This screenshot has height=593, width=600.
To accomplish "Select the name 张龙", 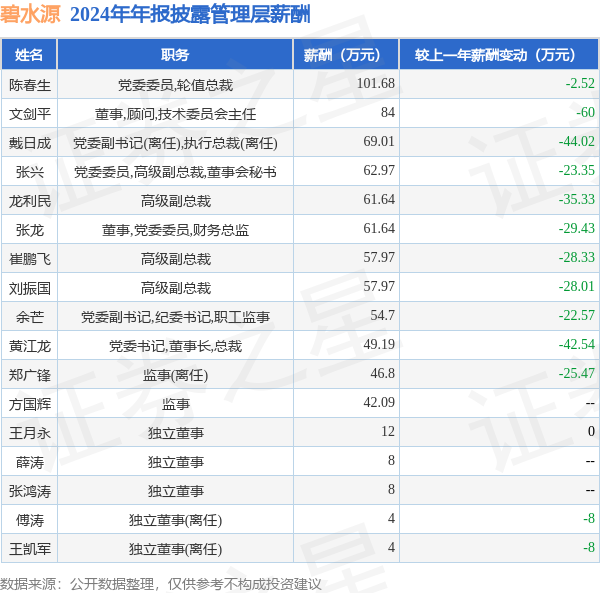I will tap(30, 230).
